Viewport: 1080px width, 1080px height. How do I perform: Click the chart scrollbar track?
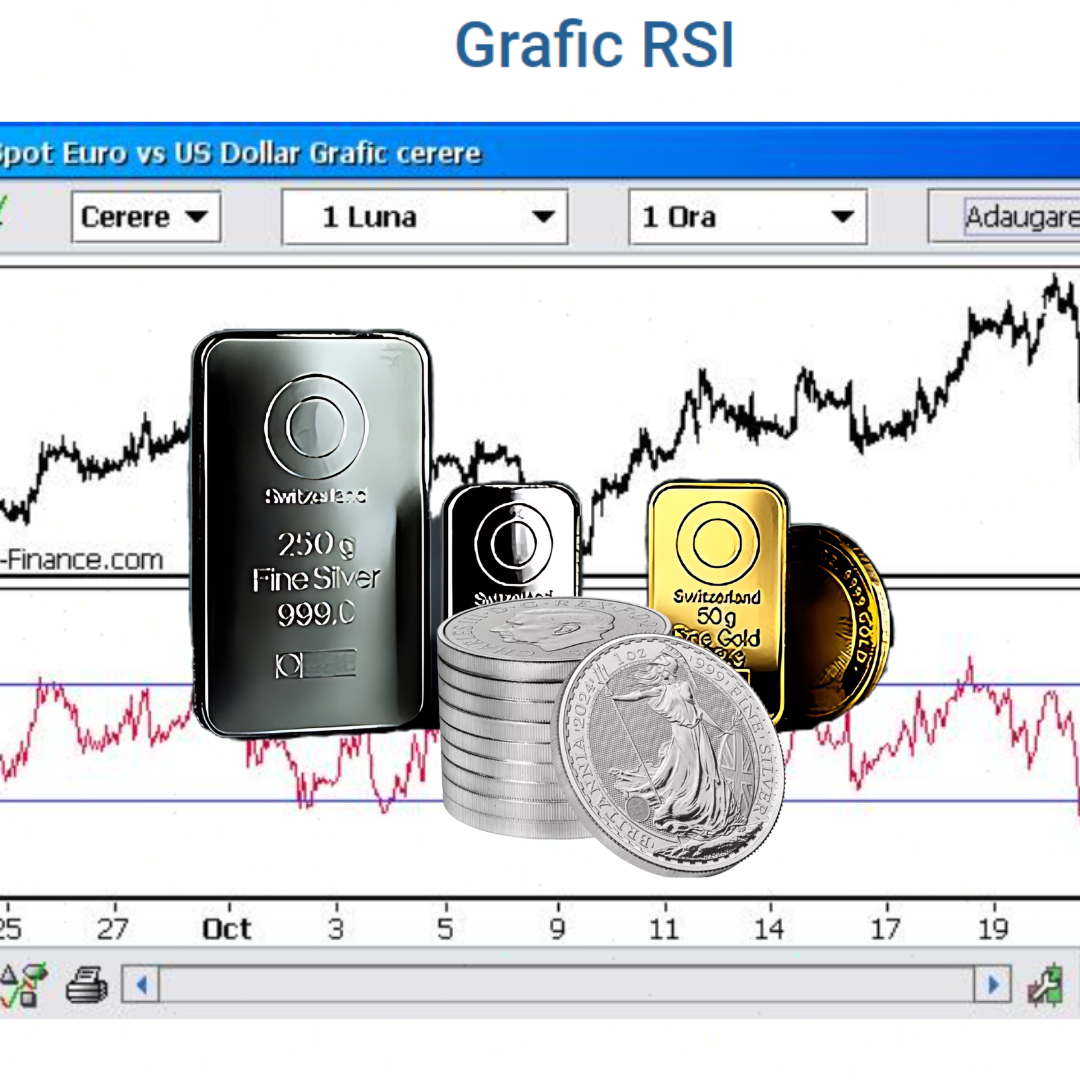coord(566,984)
